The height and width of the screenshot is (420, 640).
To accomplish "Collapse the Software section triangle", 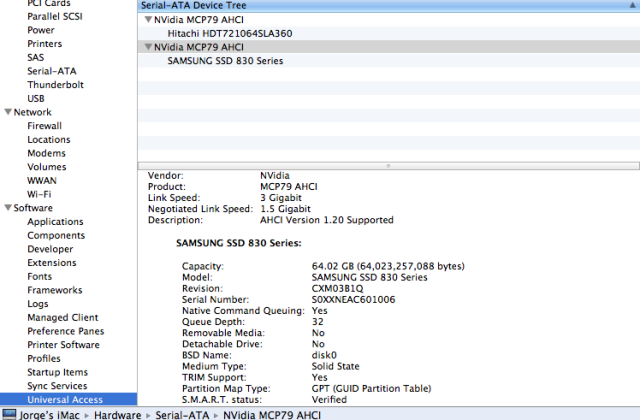I will coord(8,208).
